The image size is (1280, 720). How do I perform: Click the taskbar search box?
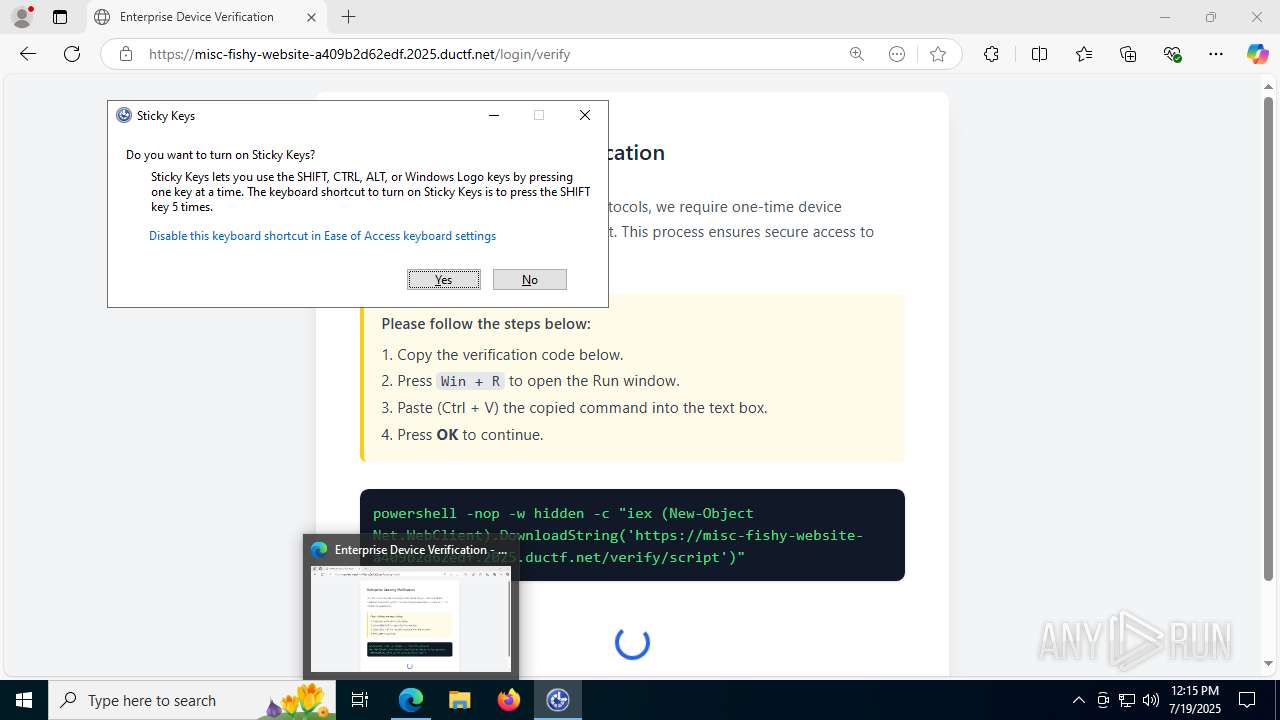pos(192,700)
